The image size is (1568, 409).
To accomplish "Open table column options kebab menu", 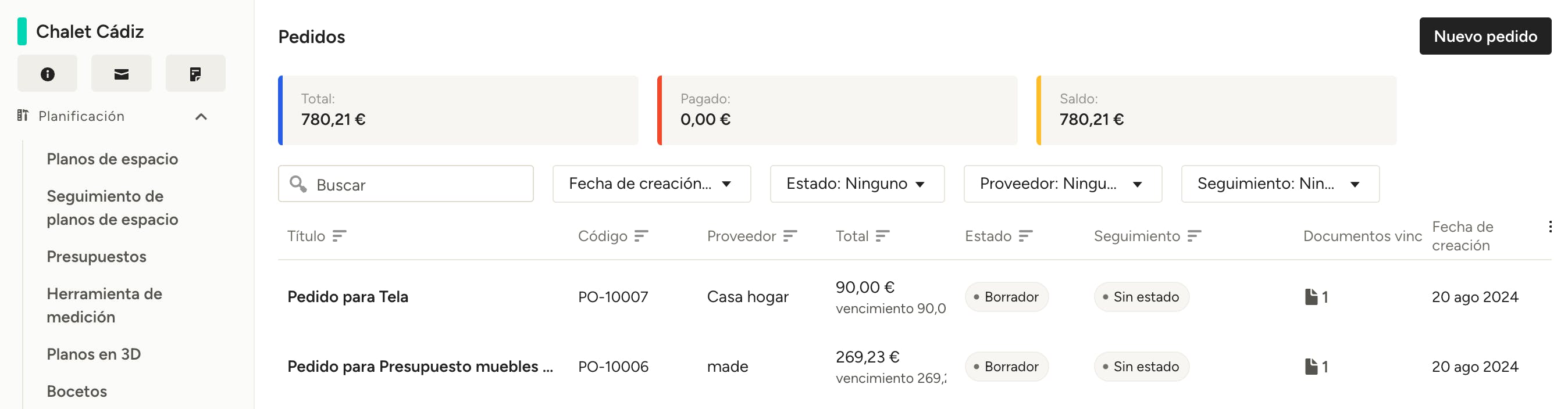I will coord(1550,227).
